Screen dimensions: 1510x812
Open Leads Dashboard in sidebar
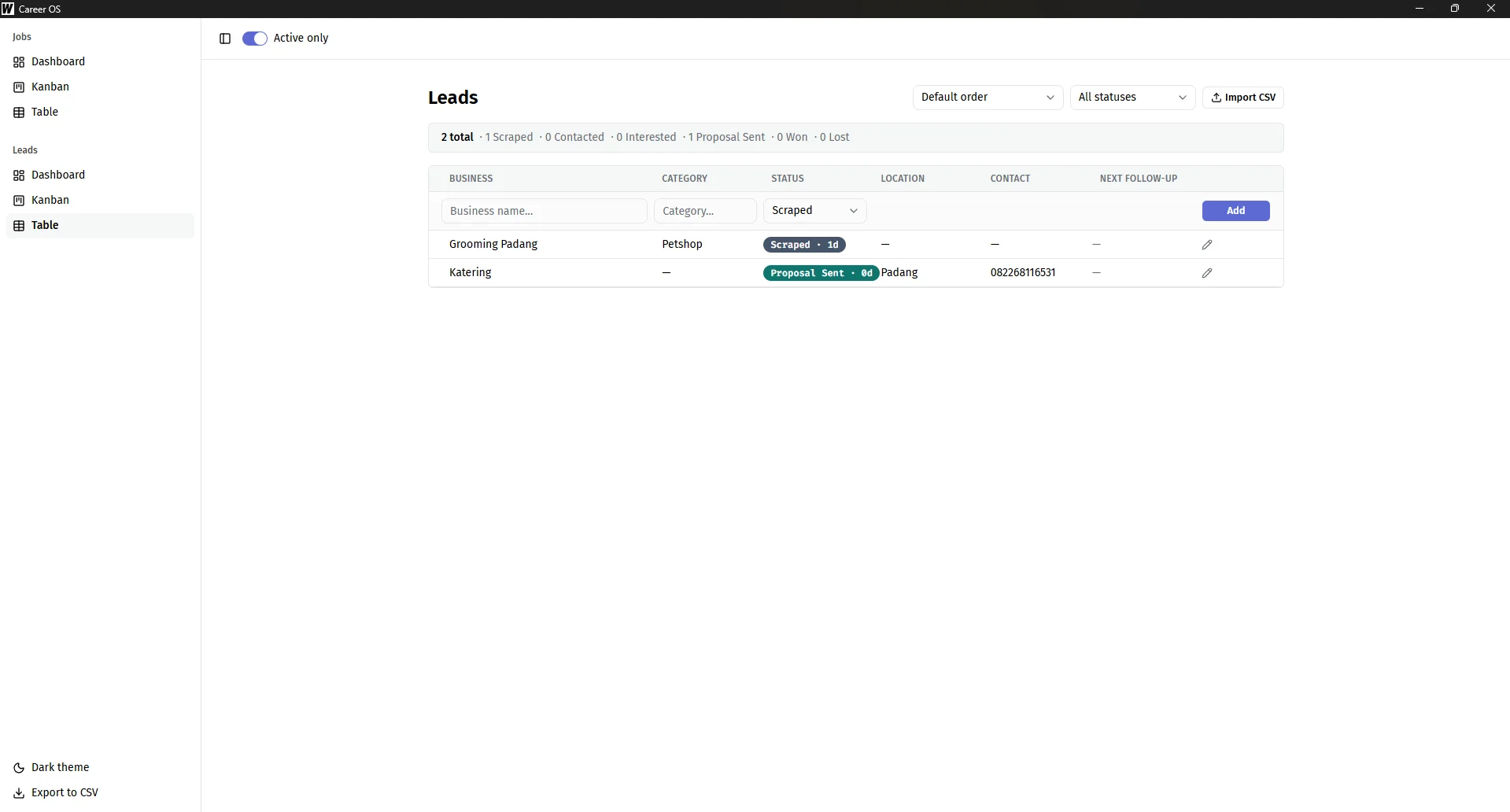tap(100, 175)
